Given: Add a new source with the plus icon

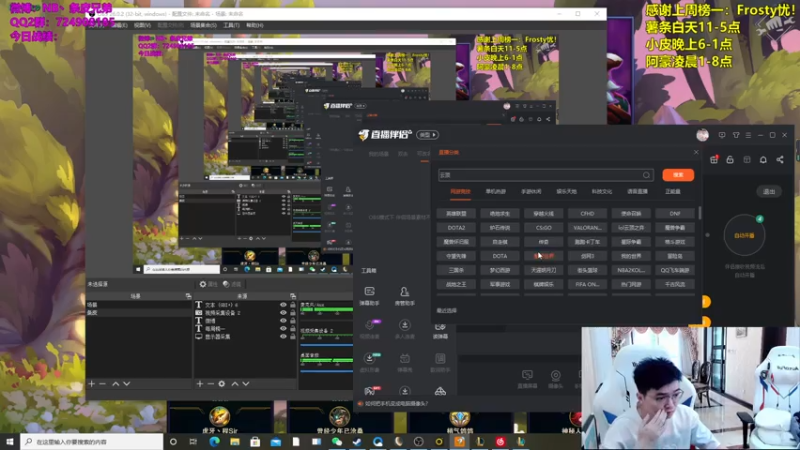Looking at the screenshot, I should [199, 384].
